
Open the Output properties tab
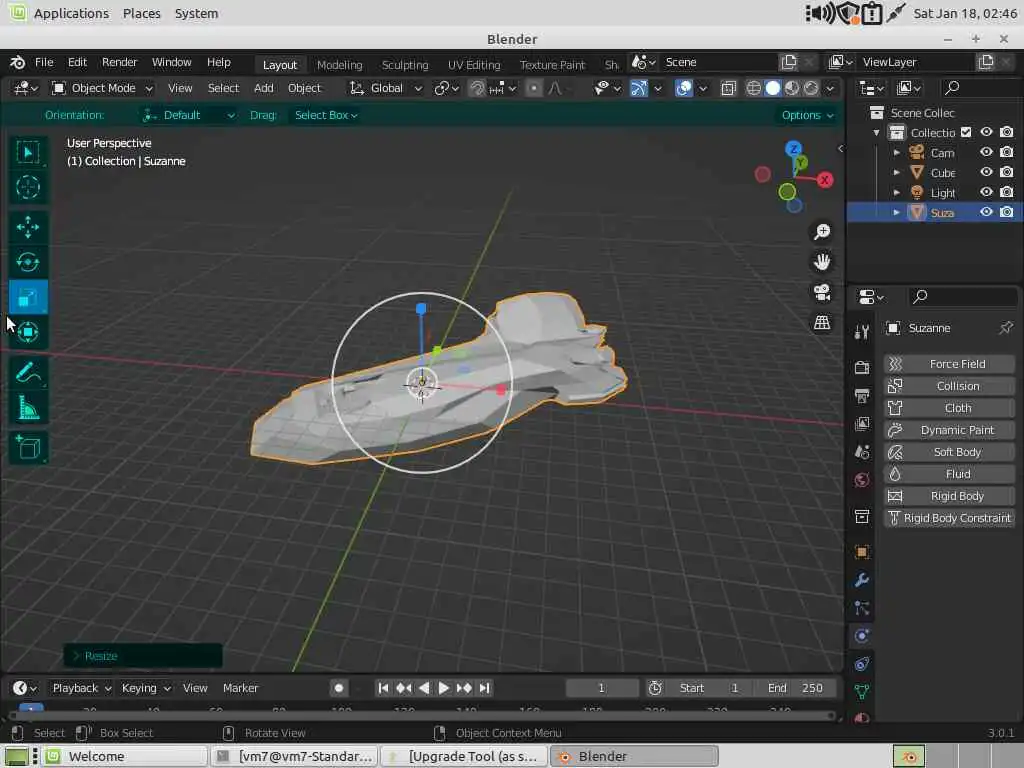click(861, 395)
